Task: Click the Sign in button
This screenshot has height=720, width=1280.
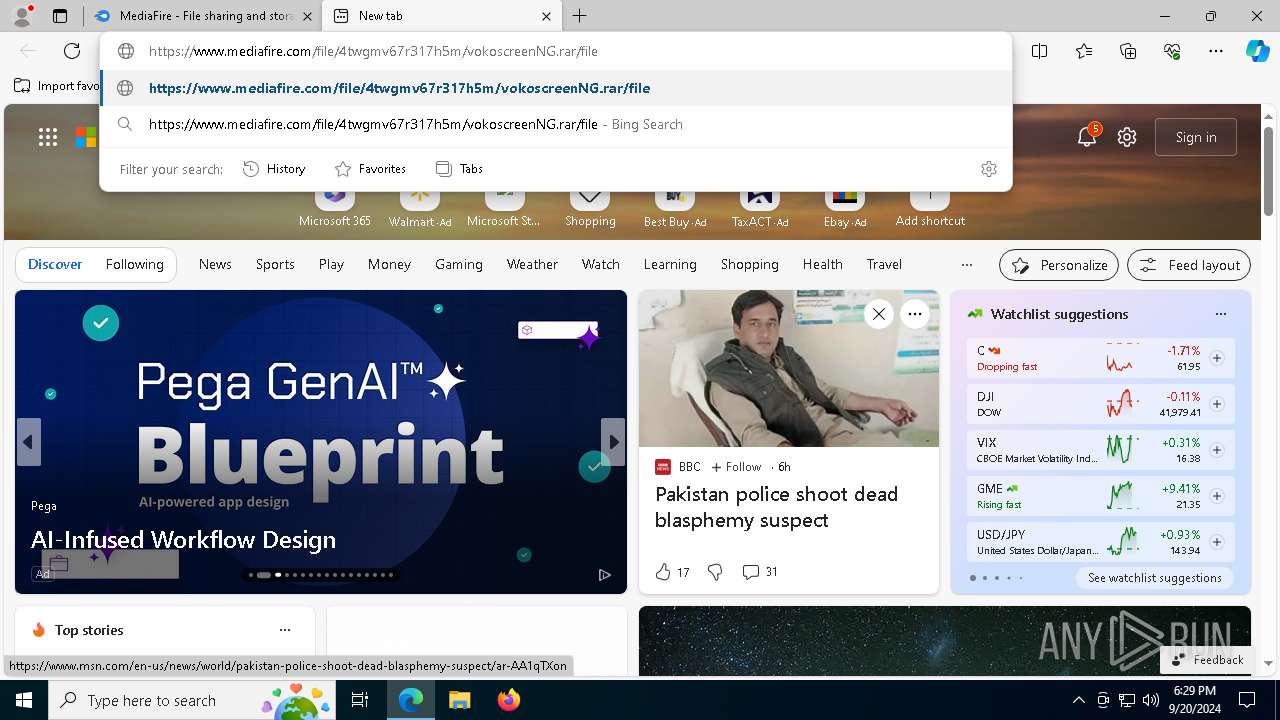Action: (1196, 137)
